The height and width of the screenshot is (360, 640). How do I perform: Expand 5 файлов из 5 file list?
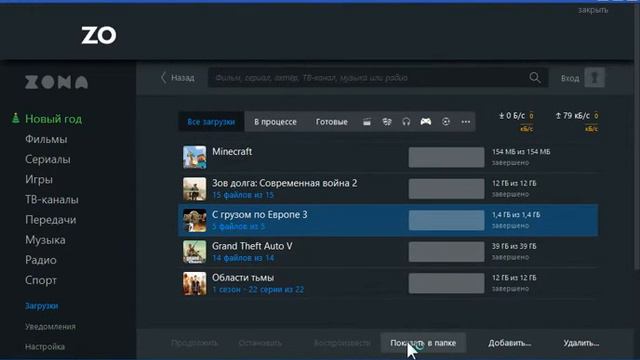coord(238,227)
